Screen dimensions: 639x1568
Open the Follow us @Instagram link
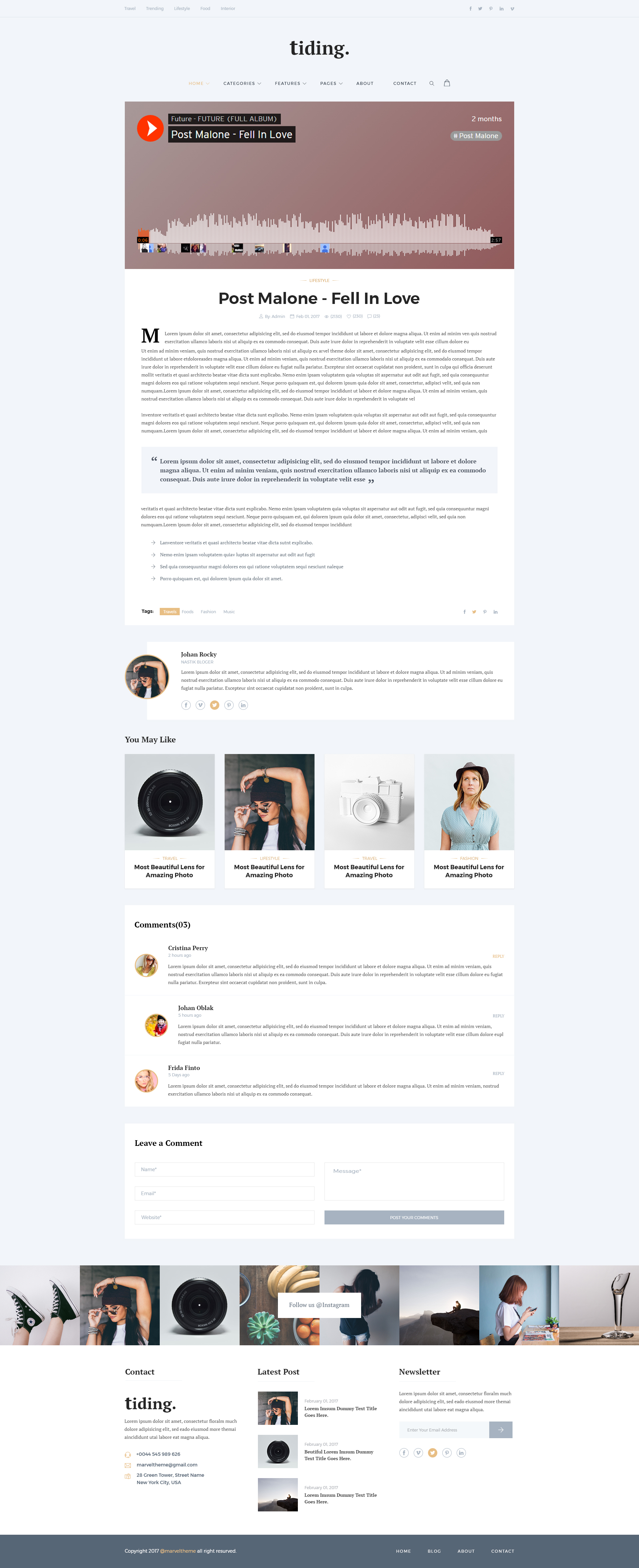tap(319, 1304)
